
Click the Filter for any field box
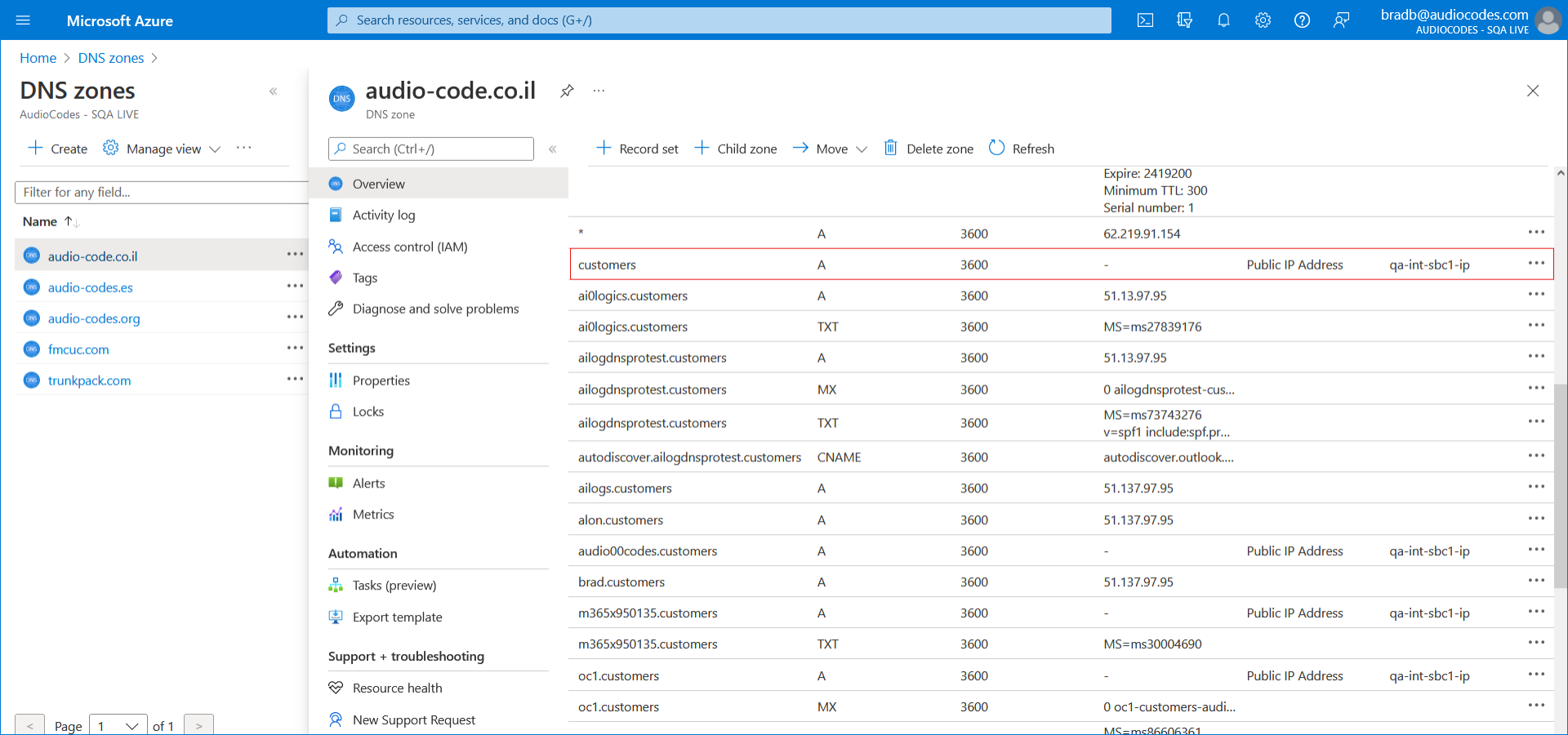pyautogui.click(x=162, y=192)
